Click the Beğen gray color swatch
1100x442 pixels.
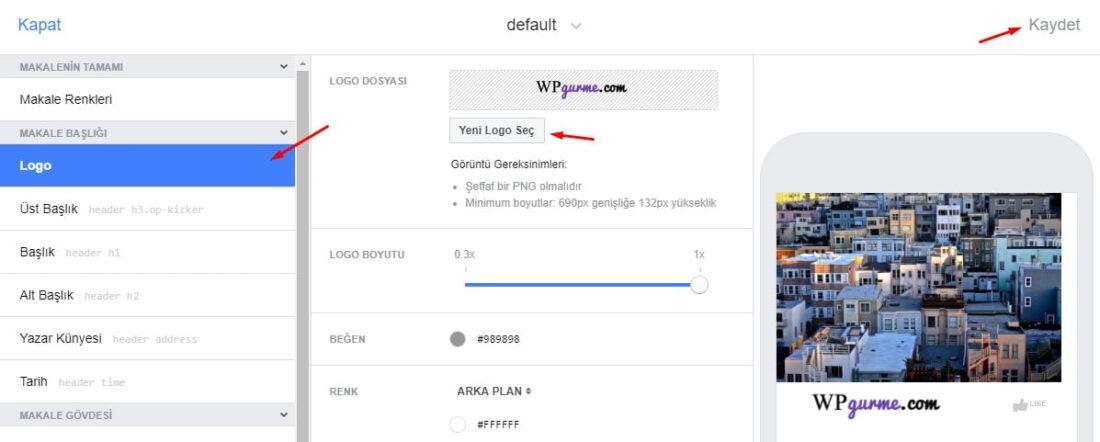click(x=457, y=340)
